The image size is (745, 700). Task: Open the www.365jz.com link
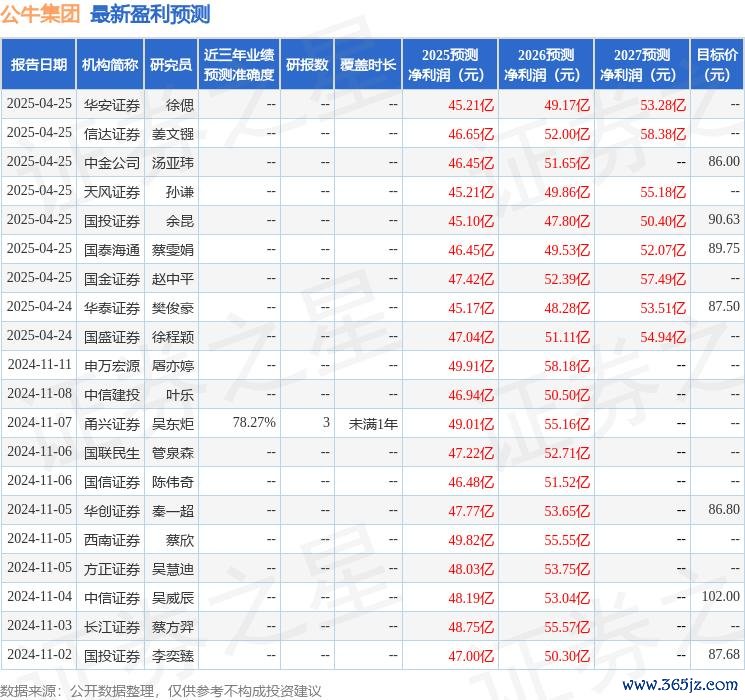pyautogui.click(x=679, y=685)
